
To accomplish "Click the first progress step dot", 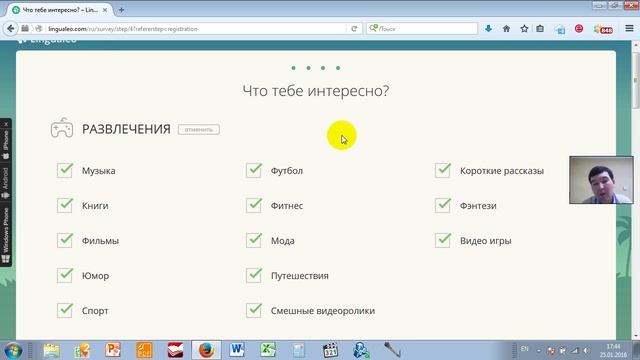I will pyautogui.click(x=293, y=68).
